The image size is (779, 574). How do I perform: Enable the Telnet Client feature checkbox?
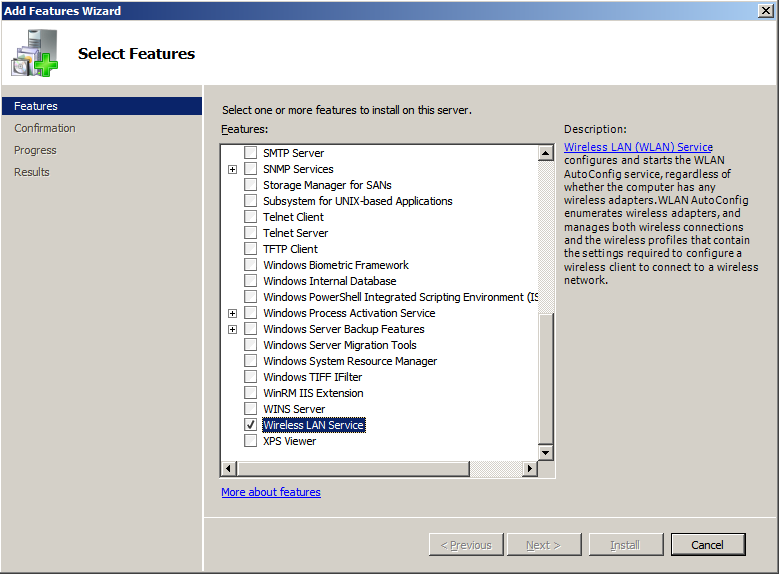(x=251, y=217)
